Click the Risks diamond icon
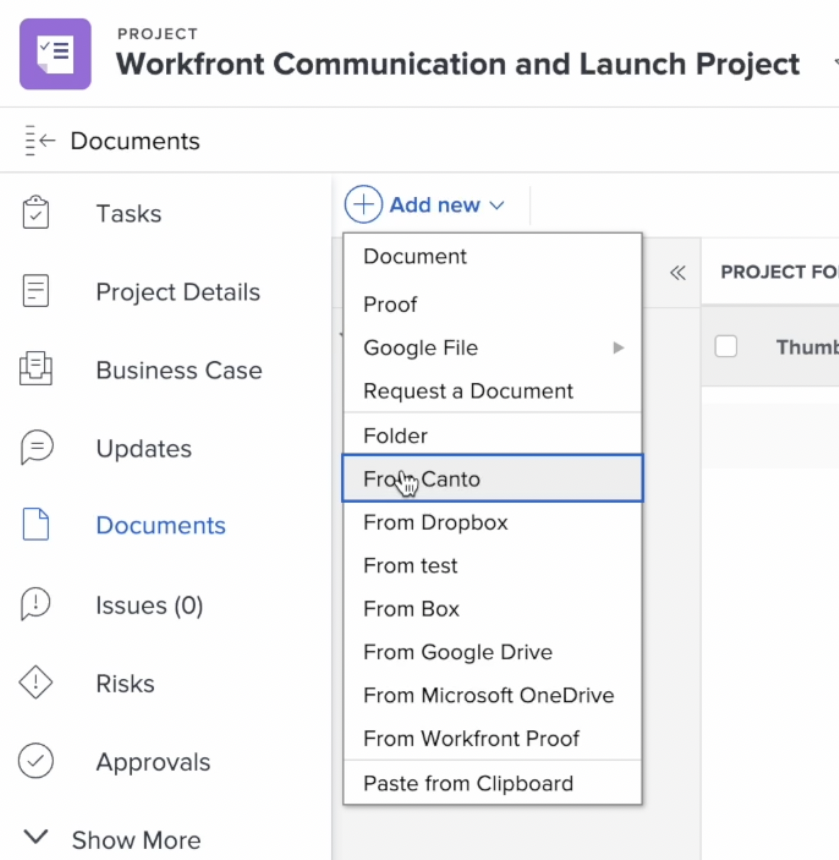The height and width of the screenshot is (860, 839). (37, 683)
